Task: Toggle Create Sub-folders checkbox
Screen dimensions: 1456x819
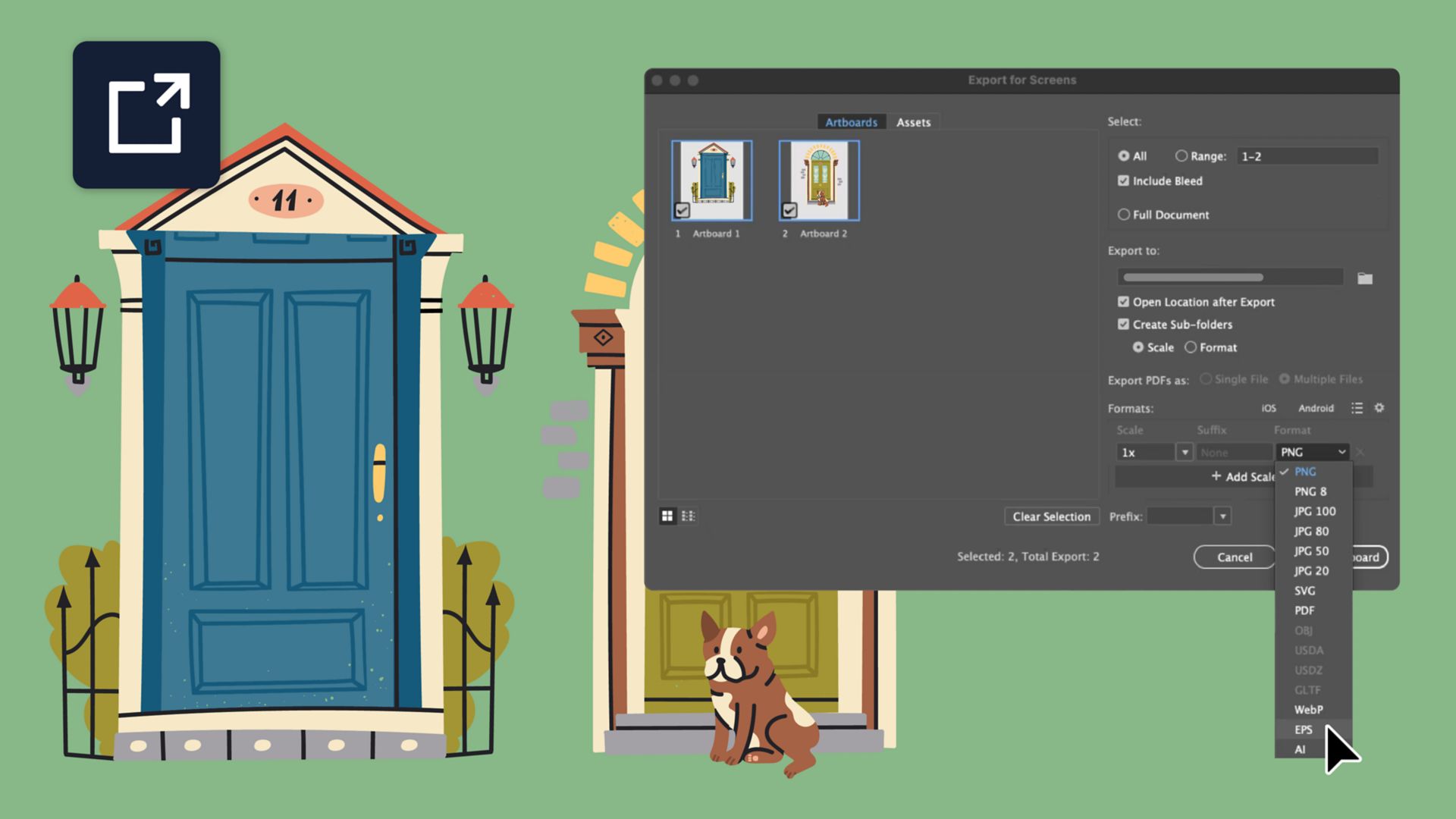Action: (1122, 324)
